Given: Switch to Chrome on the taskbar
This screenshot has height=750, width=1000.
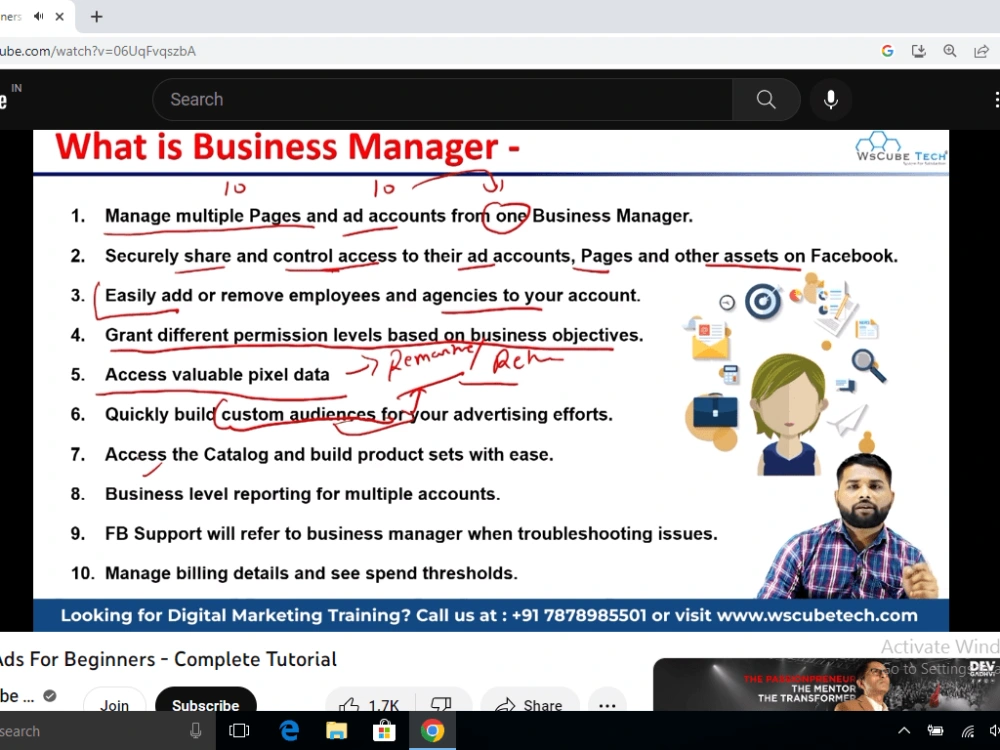Looking at the screenshot, I should click(432, 731).
